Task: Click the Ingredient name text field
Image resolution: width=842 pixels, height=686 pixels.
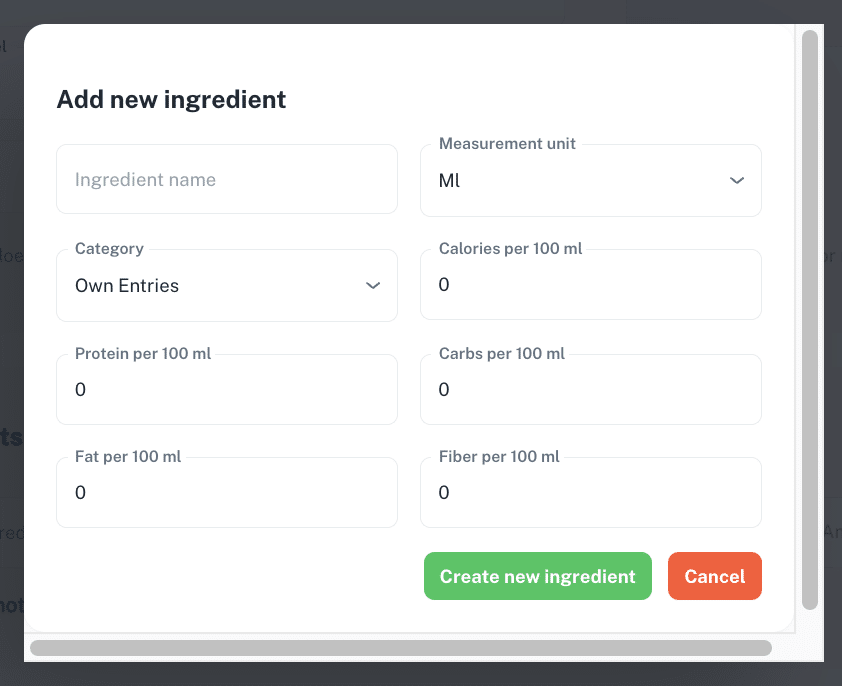Action: pos(227,179)
